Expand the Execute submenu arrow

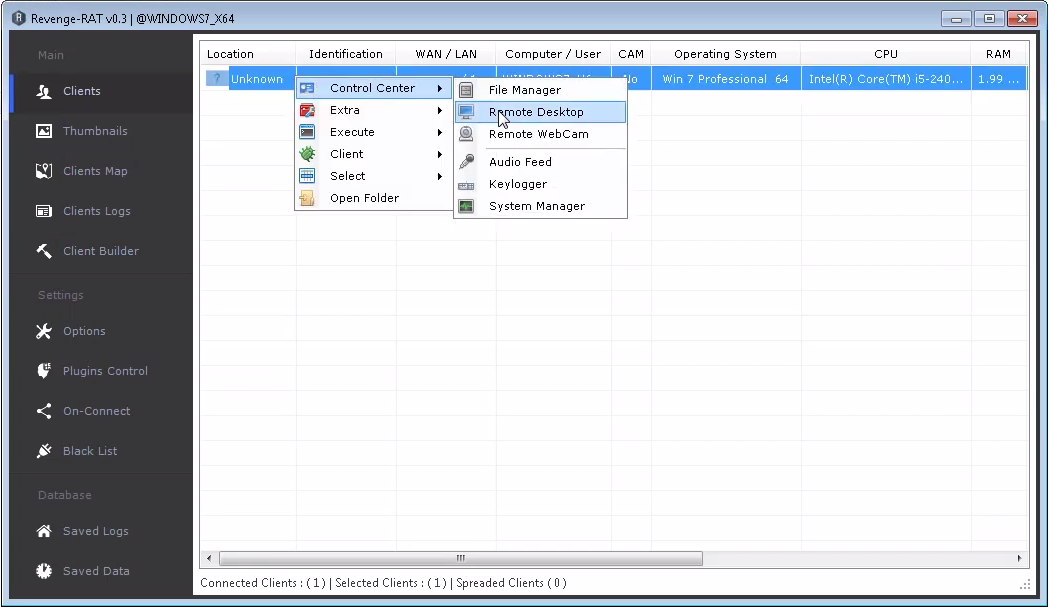coord(440,133)
